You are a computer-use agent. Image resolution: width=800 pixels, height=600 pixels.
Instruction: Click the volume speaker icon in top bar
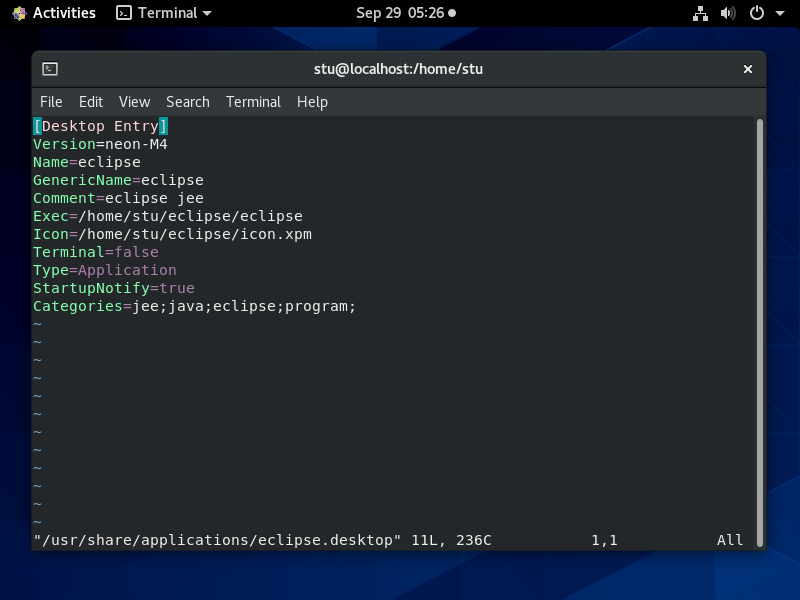click(x=728, y=13)
